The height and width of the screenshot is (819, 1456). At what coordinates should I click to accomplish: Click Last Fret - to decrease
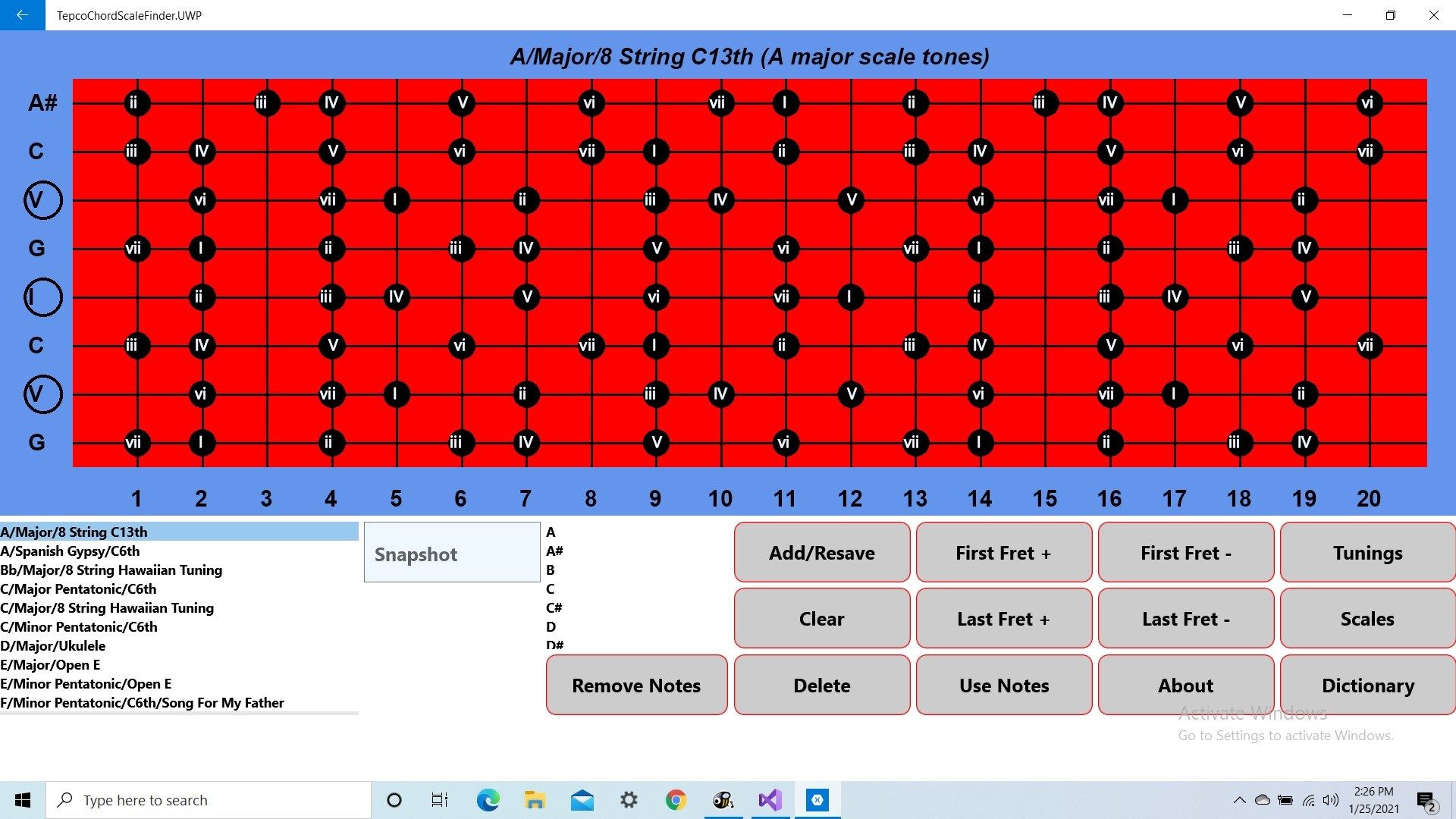(1185, 618)
